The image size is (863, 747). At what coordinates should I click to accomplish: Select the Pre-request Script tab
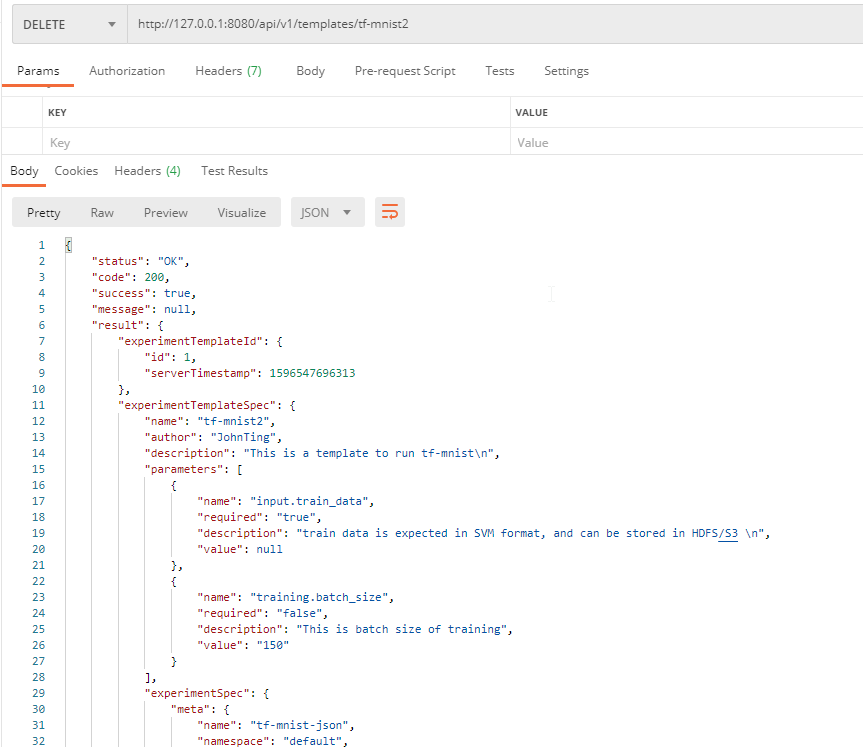[405, 71]
